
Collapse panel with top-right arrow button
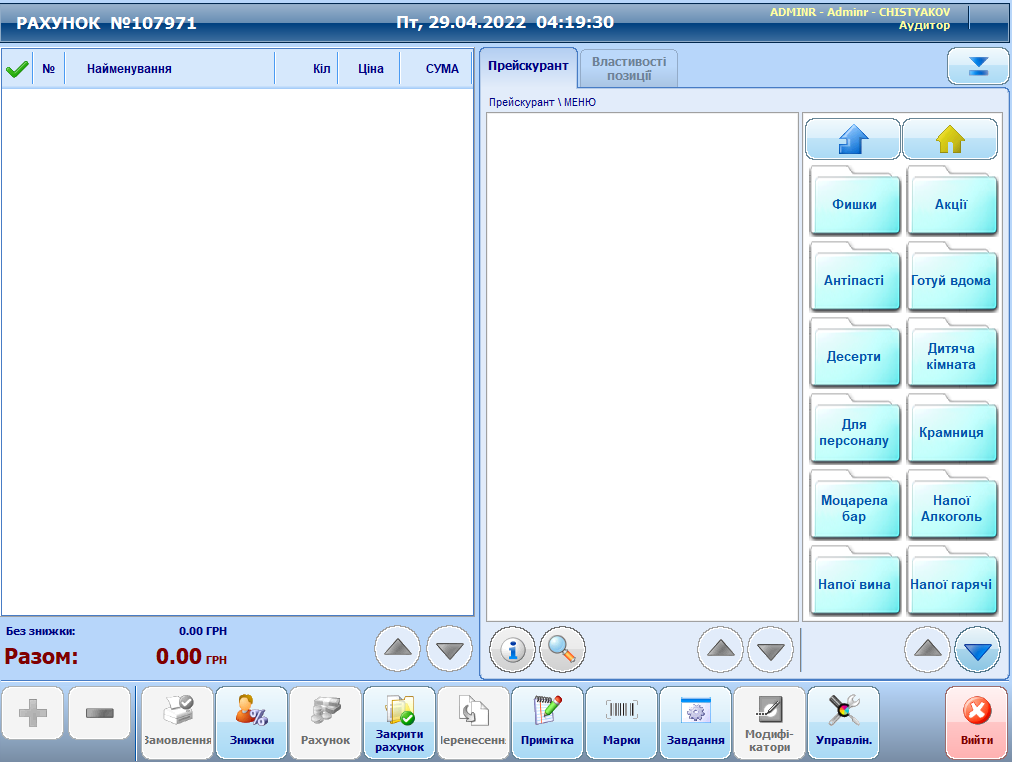[x=978, y=67]
